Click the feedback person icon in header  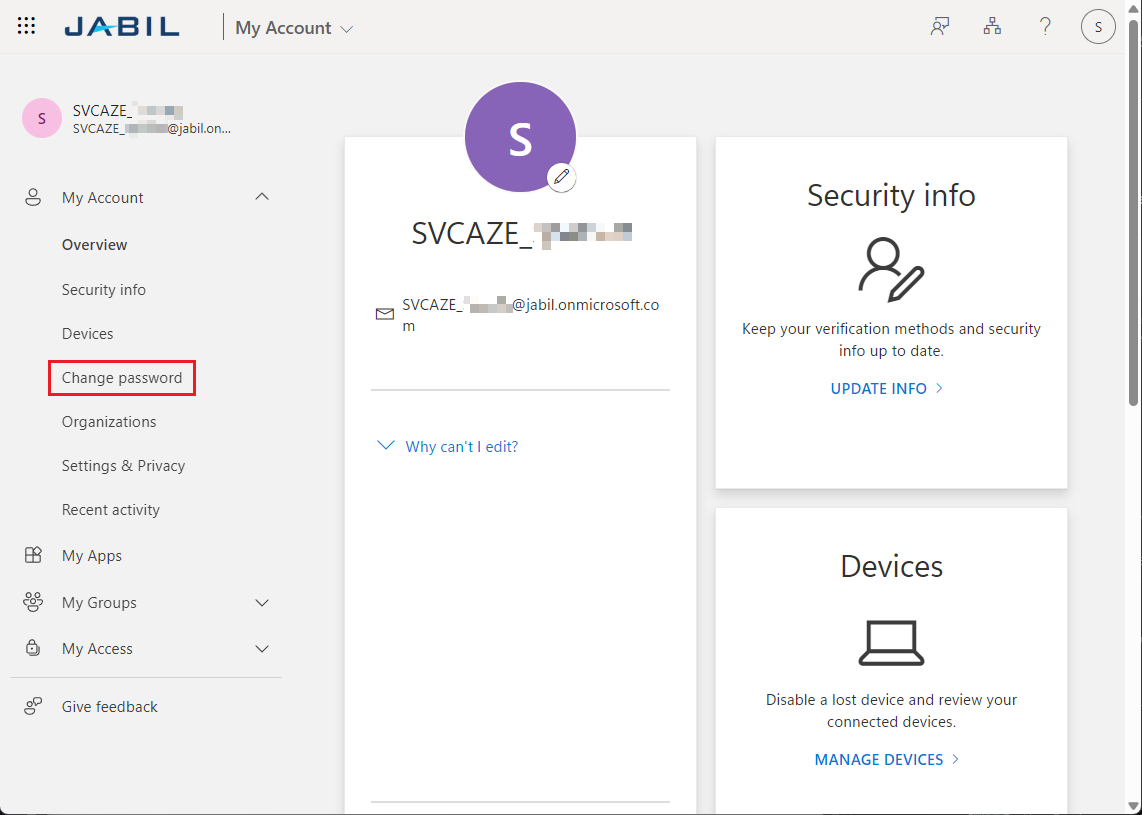click(x=939, y=27)
